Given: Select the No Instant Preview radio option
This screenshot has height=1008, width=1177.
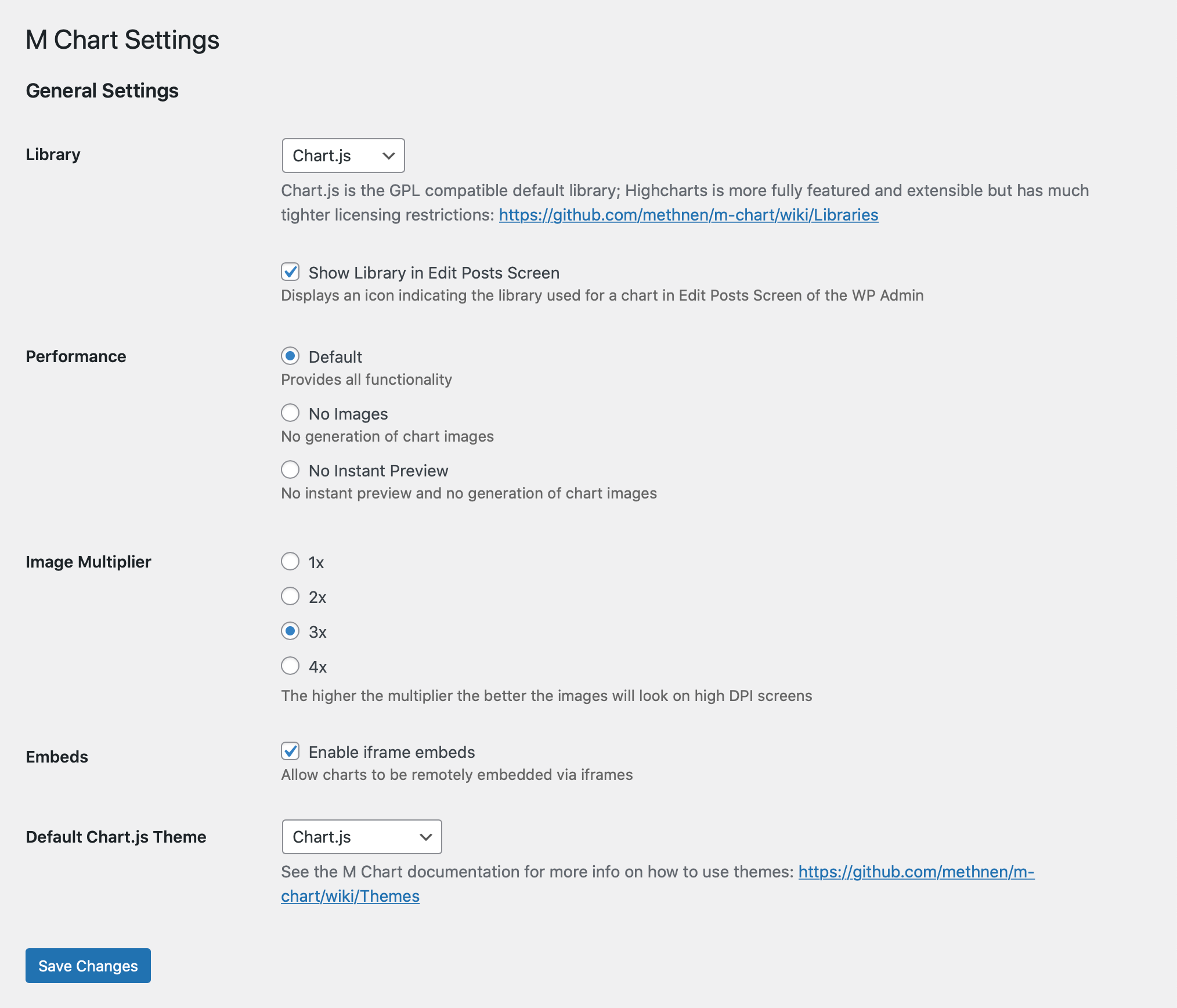Looking at the screenshot, I should [x=290, y=469].
